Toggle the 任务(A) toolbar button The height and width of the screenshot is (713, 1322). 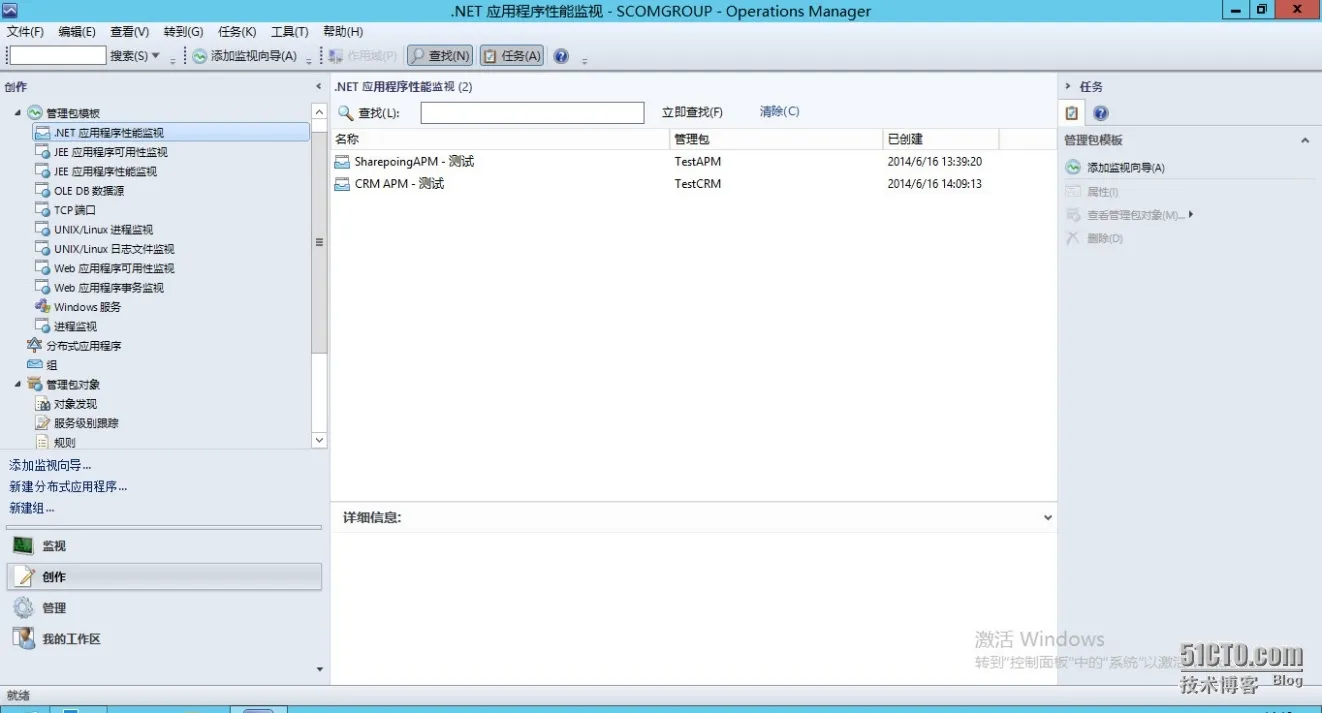[512, 56]
